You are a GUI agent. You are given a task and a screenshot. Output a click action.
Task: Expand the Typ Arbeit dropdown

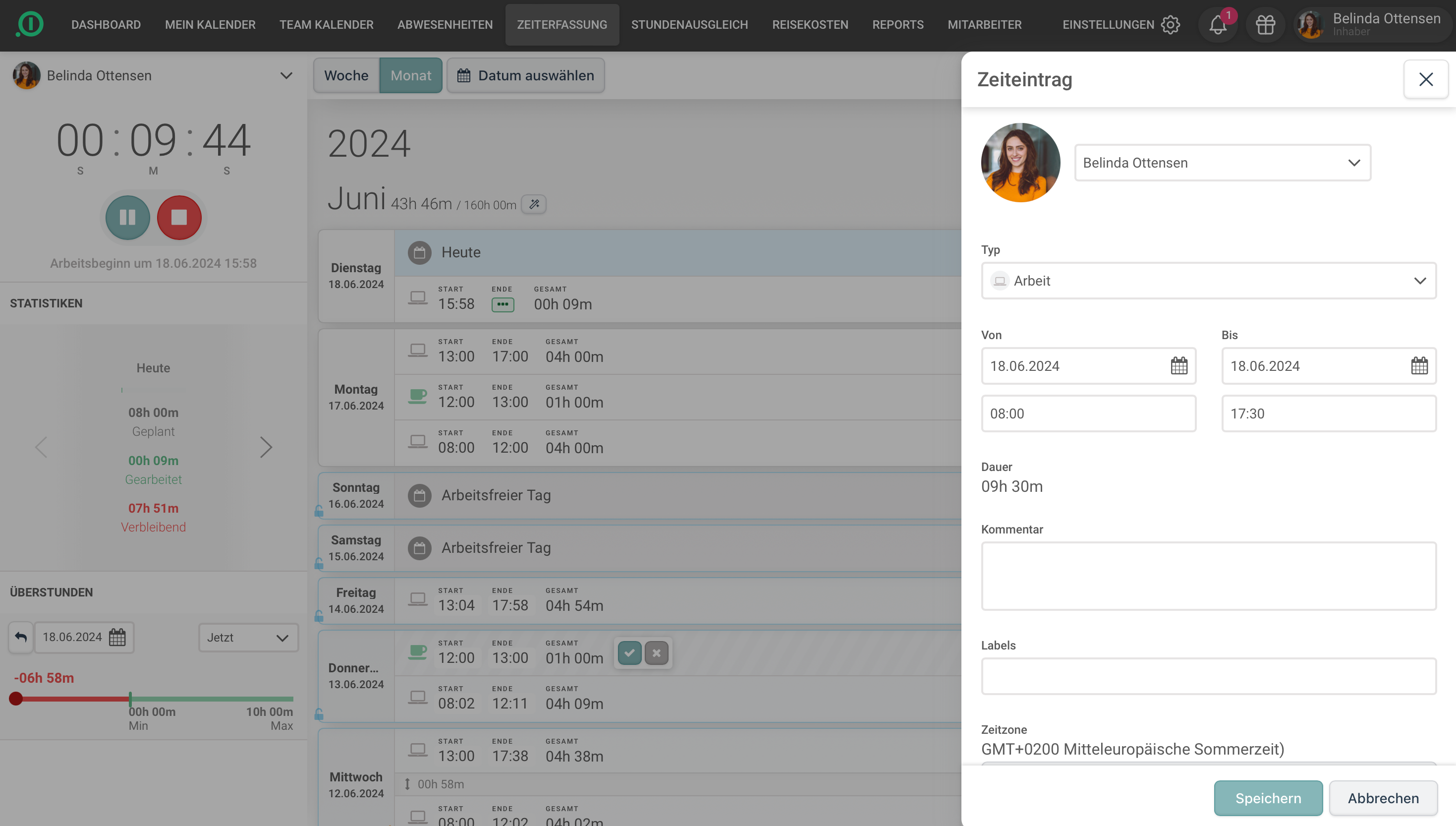[1208, 281]
